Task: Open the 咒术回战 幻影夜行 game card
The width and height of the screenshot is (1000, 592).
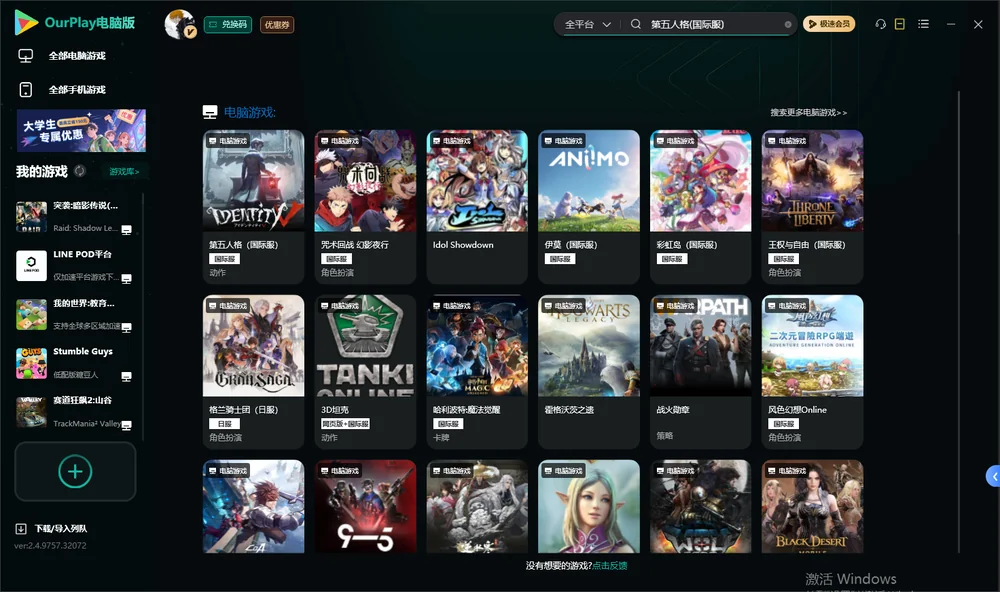Action: pos(365,207)
